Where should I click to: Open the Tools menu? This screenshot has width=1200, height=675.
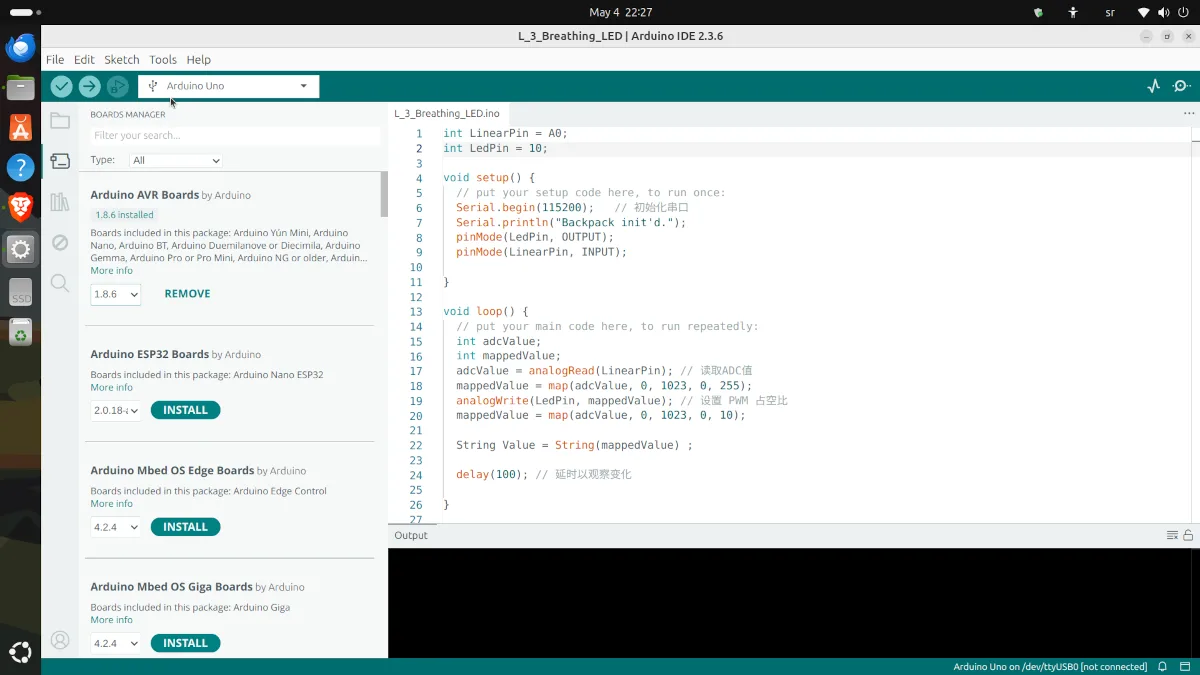[x=163, y=60]
